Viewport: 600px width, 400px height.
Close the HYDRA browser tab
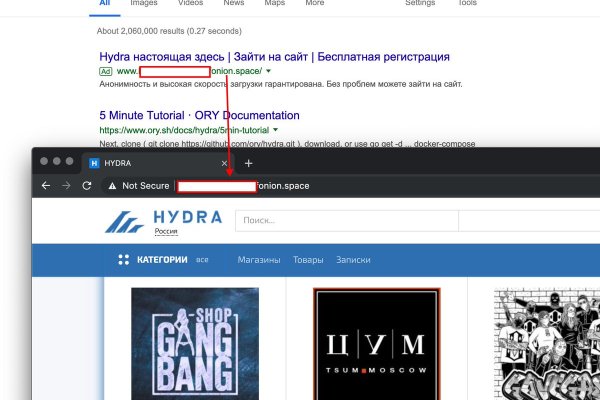224,163
